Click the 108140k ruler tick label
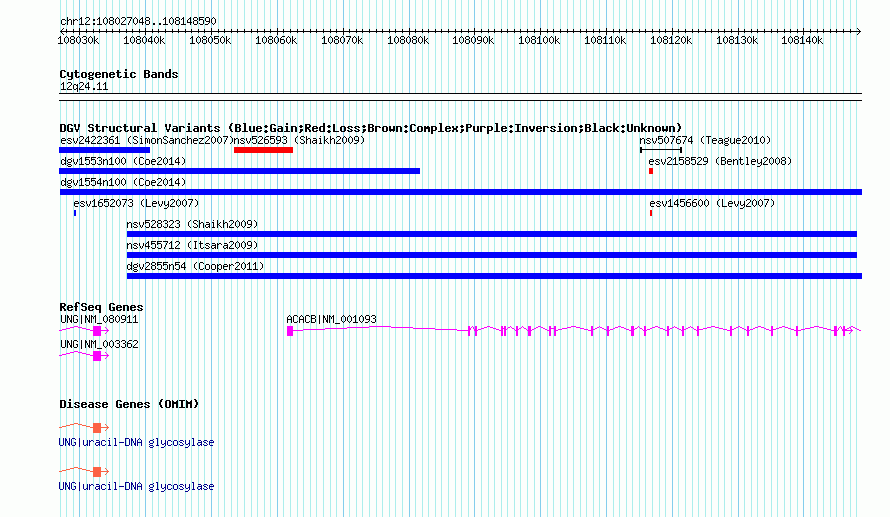The height and width of the screenshot is (517, 890). click(802, 41)
